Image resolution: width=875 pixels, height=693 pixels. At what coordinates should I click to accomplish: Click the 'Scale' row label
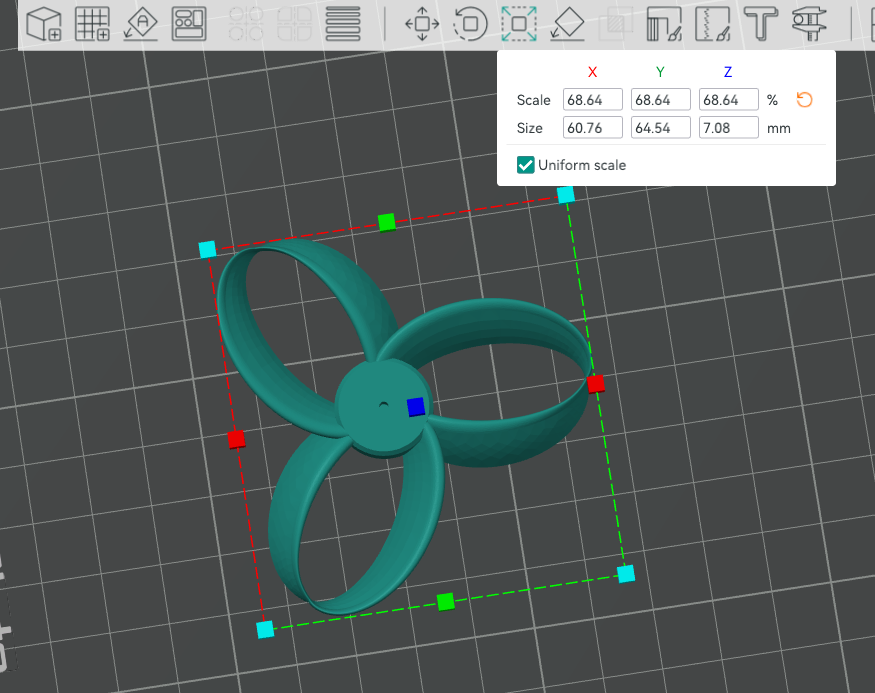[533, 100]
